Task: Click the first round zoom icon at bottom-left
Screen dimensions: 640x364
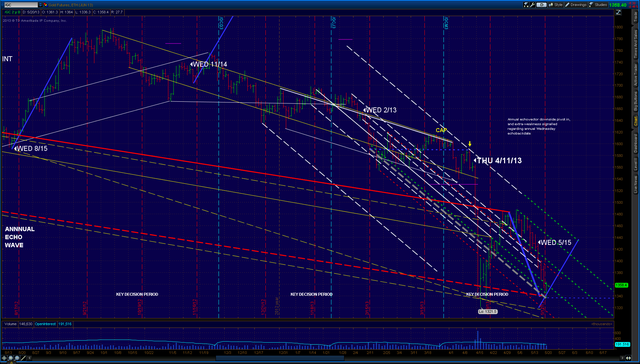Action: click(11, 358)
